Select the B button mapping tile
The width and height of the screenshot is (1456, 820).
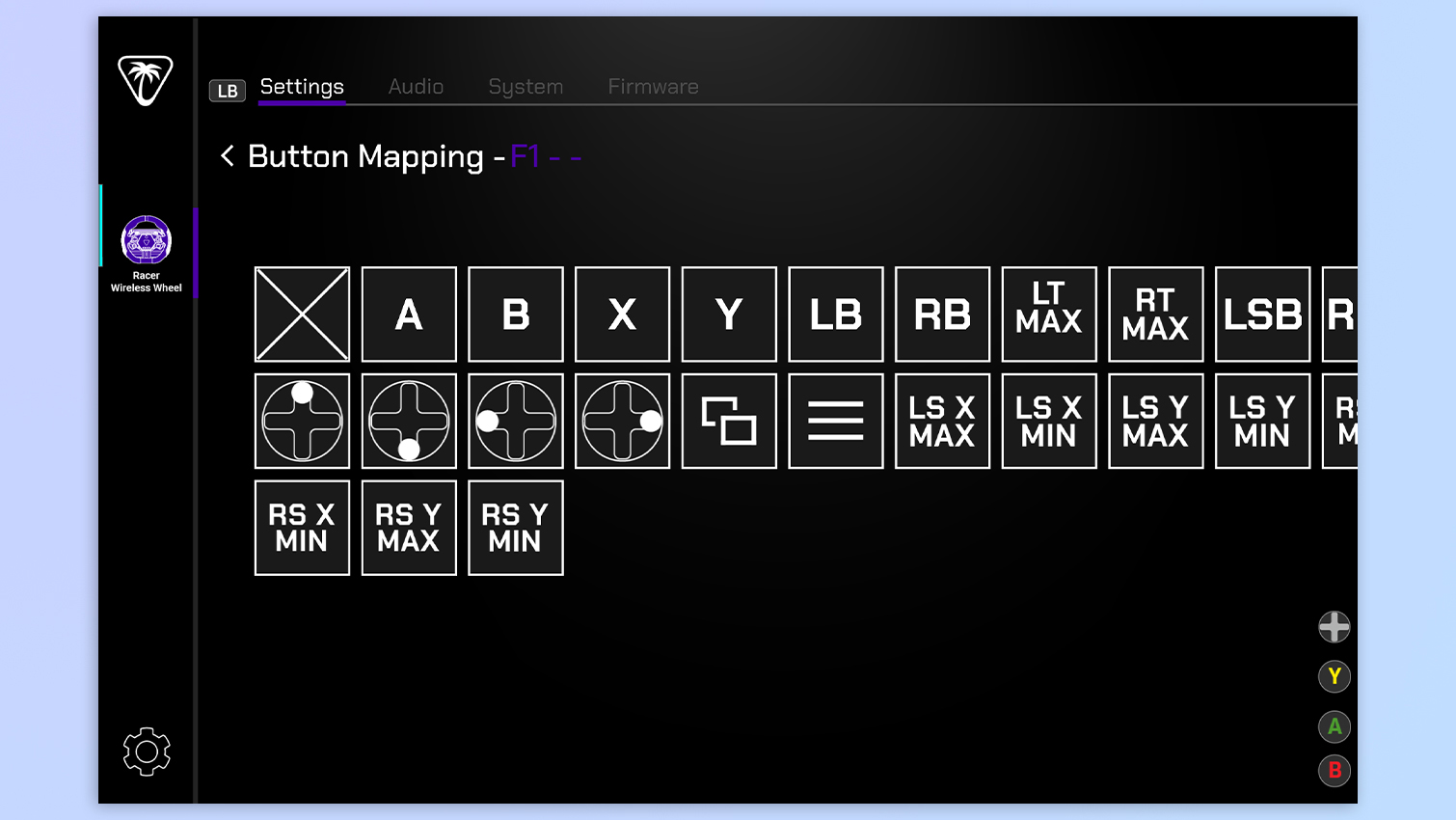(x=516, y=314)
